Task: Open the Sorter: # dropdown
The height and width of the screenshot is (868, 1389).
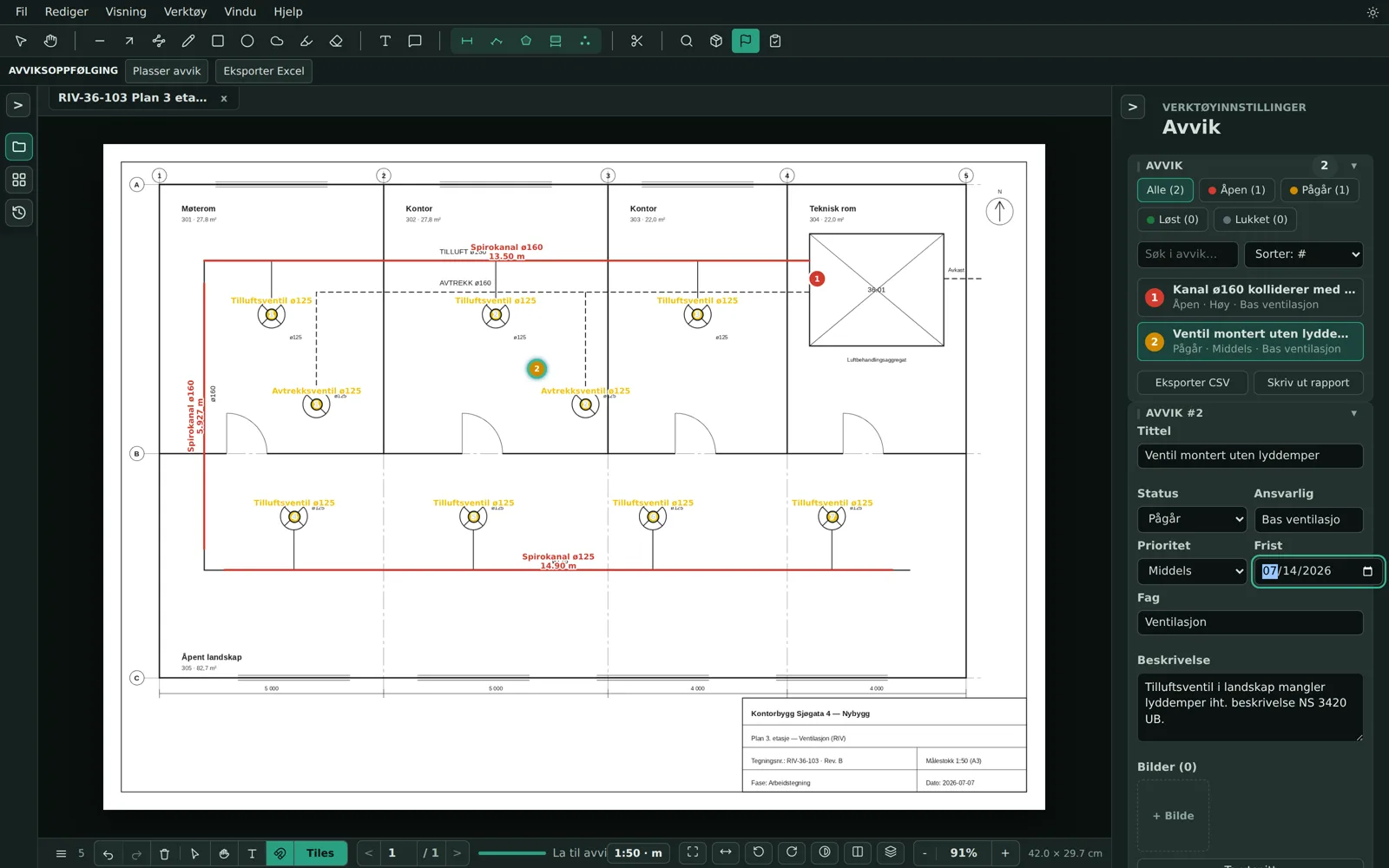Action: 1303,254
